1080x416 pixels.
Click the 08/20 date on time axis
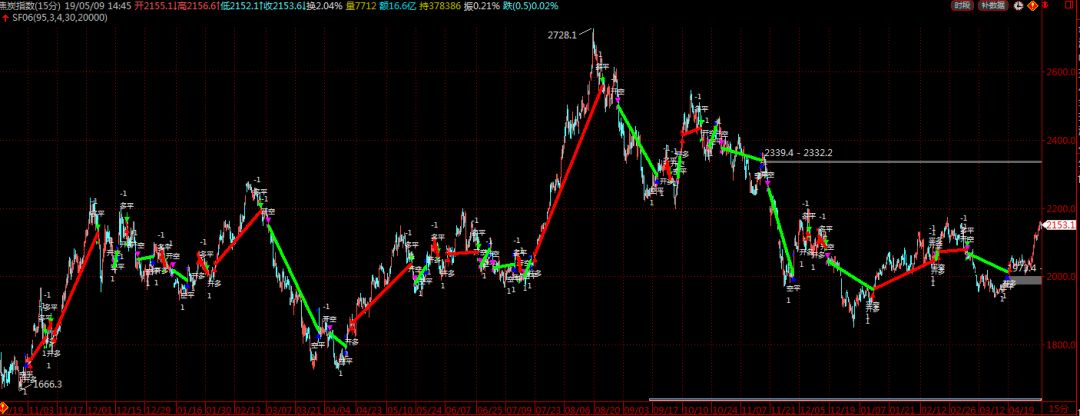(x=606, y=410)
